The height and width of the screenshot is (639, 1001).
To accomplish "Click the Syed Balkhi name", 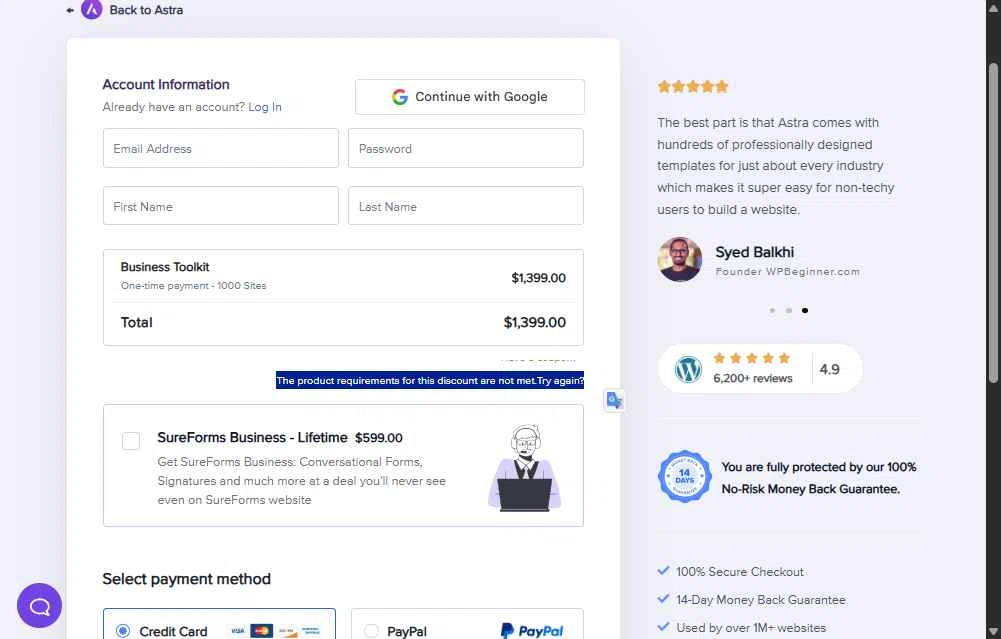I will click(755, 252).
